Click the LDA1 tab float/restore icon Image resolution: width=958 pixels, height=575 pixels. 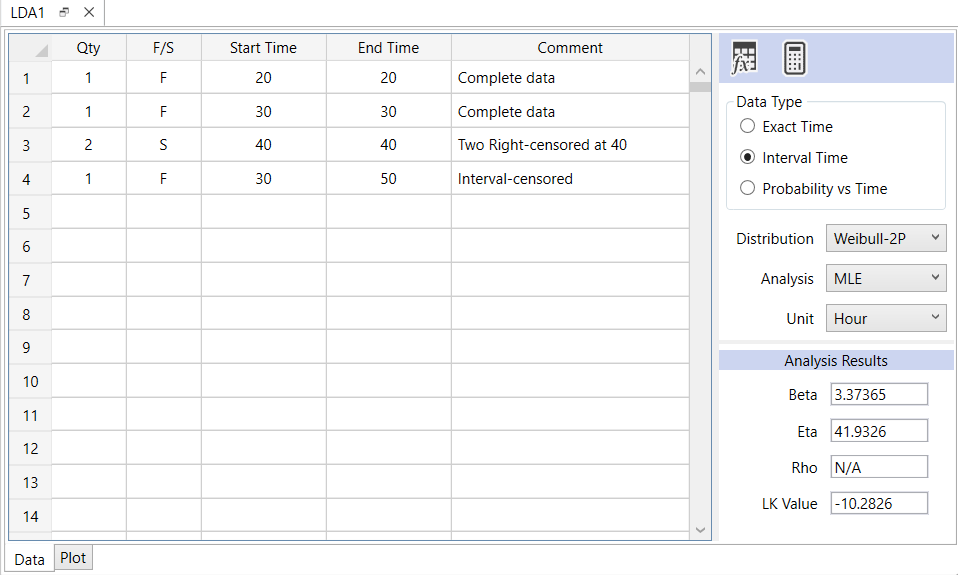click(x=64, y=12)
